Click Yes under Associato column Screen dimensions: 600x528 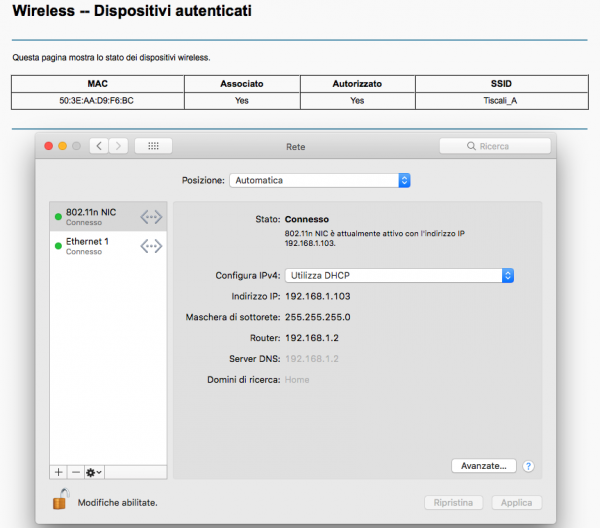[x=242, y=101]
